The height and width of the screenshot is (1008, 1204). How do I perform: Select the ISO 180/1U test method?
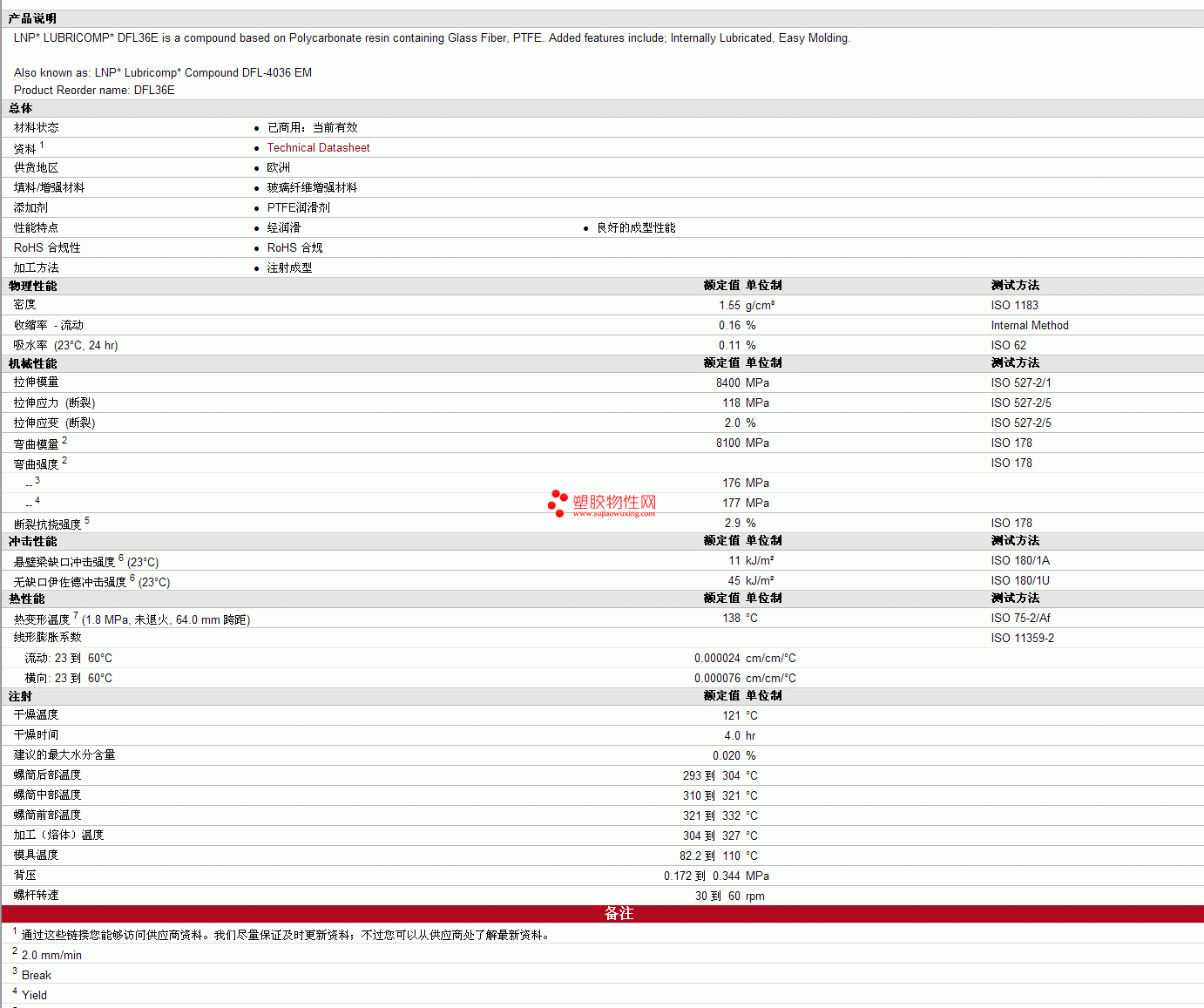click(x=1020, y=581)
